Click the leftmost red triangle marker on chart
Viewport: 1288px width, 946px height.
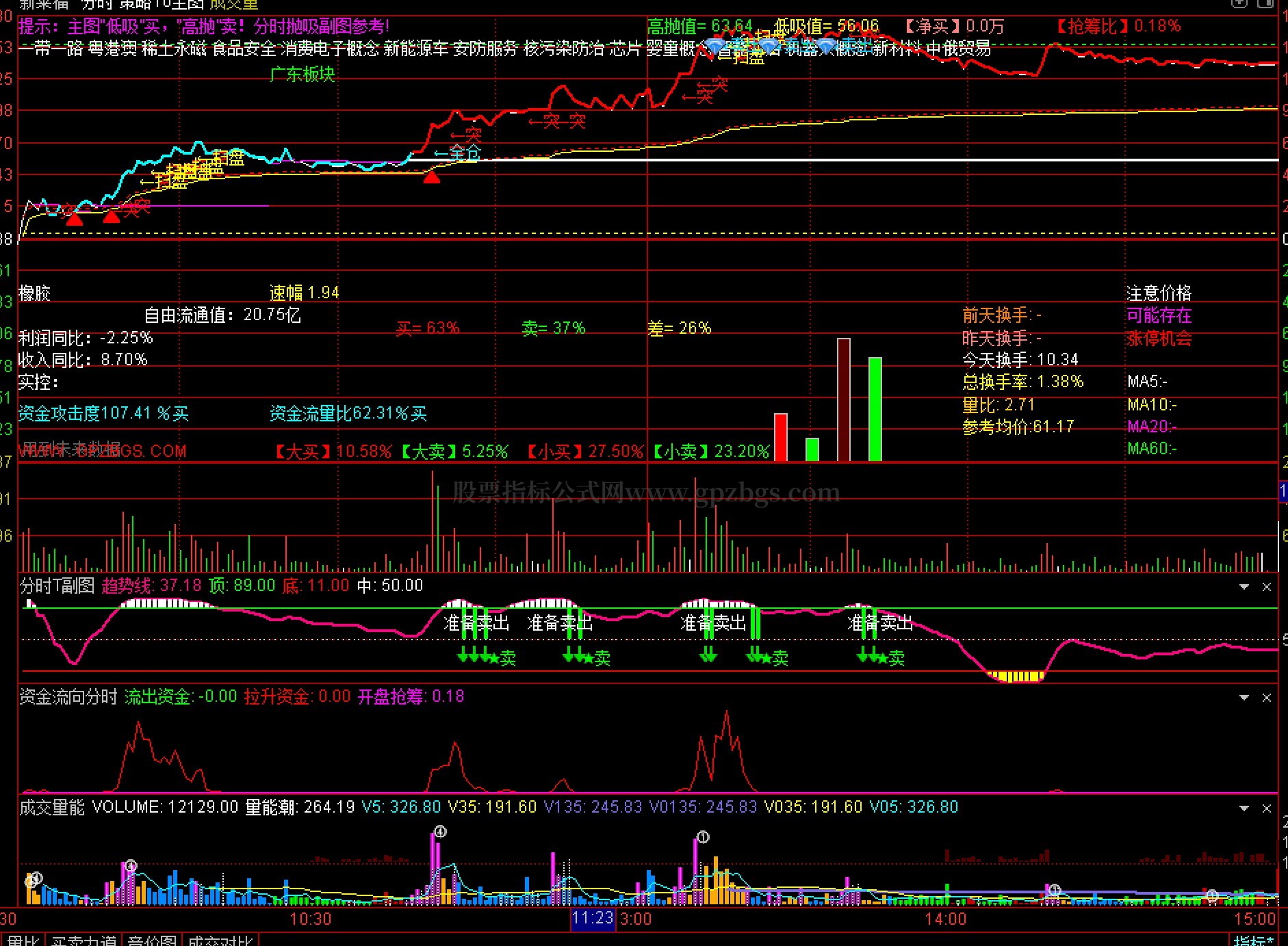[x=74, y=219]
